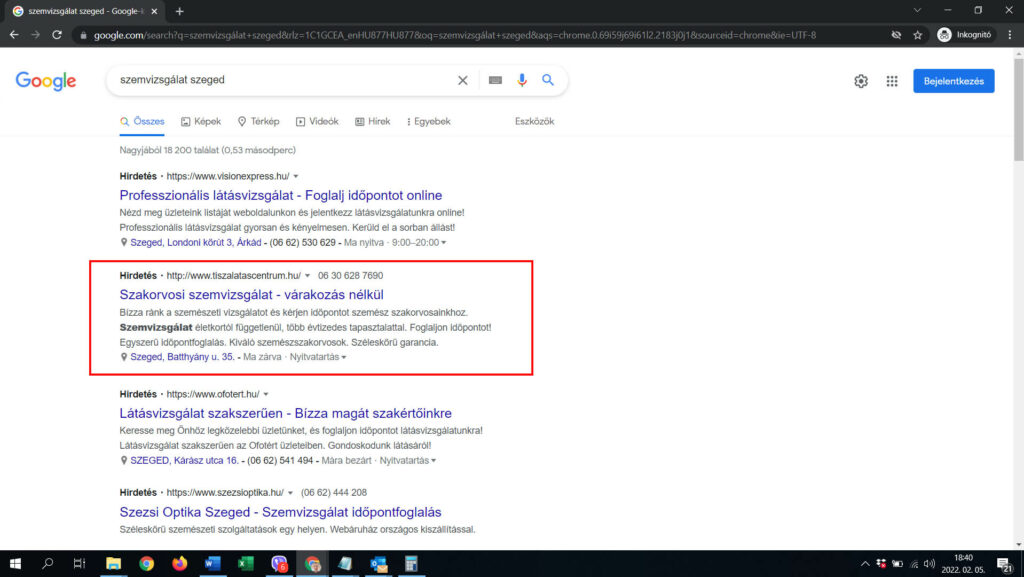Expand Nyitvatartás under Batthyány u. 35.
1024x577 pixels.
tap(318, 357)
